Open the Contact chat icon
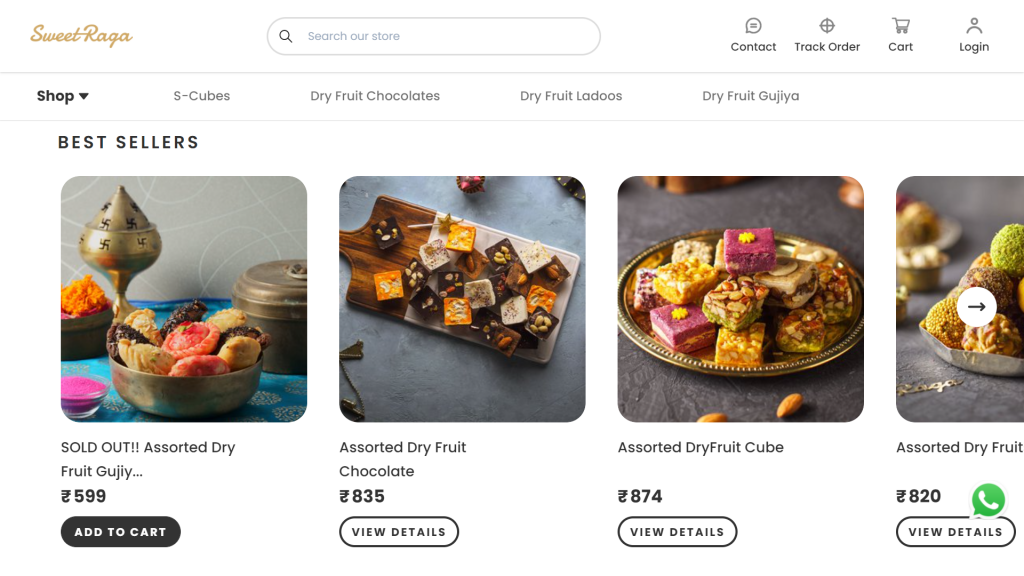 [x=753, y=26]
